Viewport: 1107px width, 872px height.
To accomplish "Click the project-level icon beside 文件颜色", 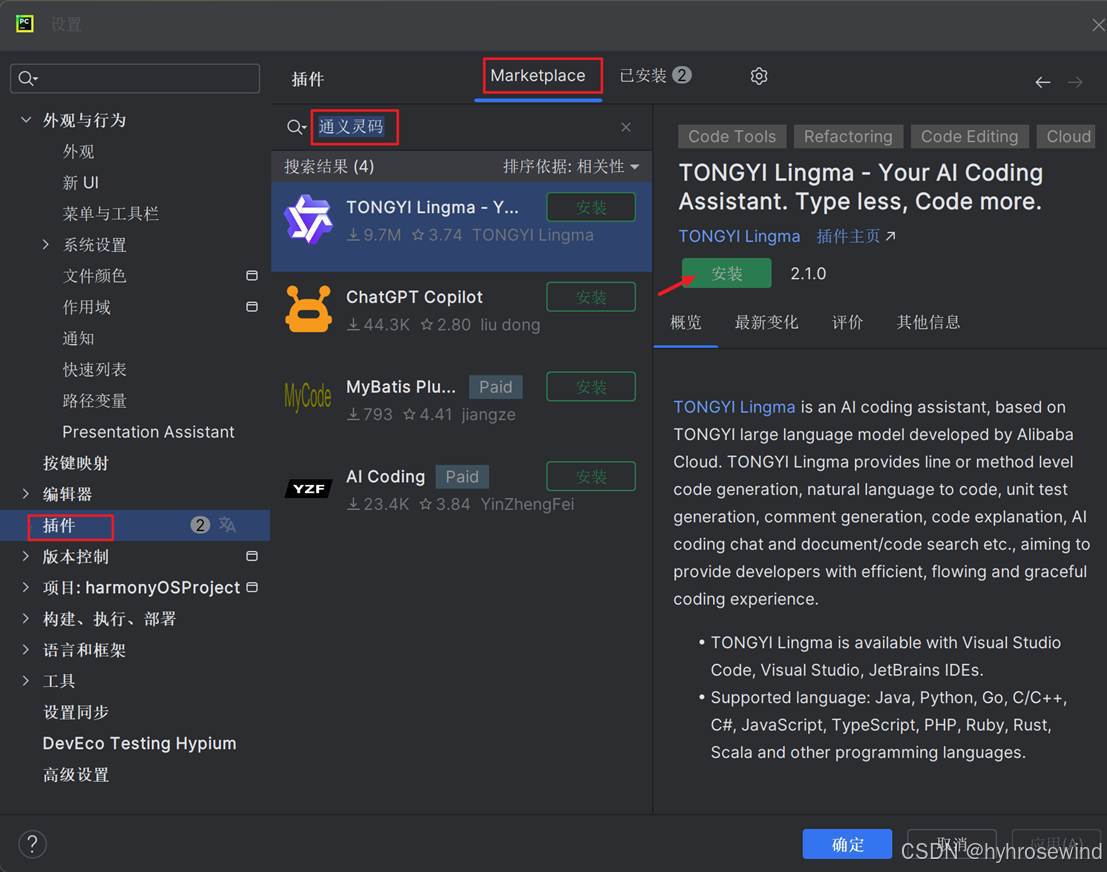I will [x=251, y=275].
